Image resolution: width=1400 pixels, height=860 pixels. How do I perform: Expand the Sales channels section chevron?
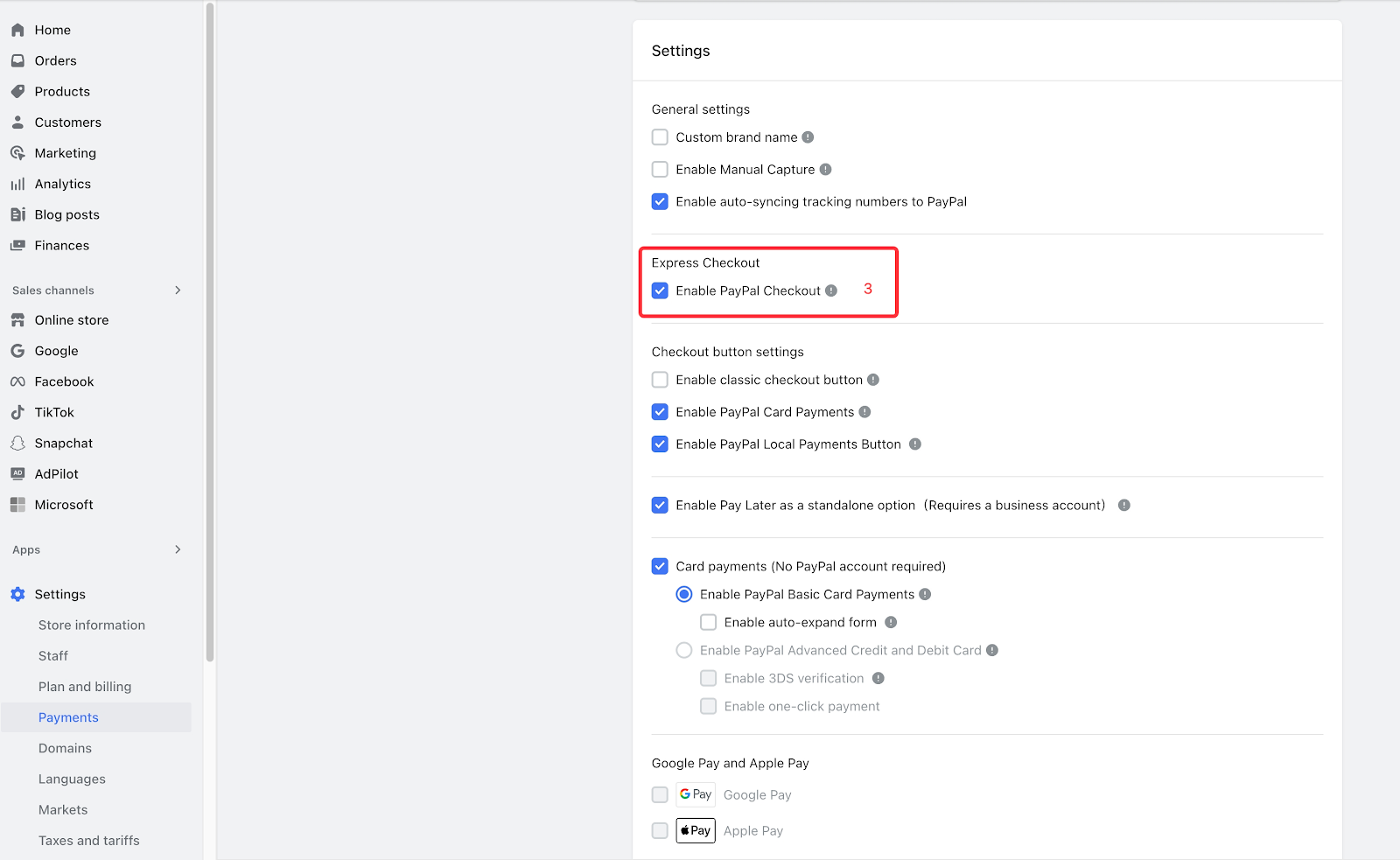click(x=178, y=290)
